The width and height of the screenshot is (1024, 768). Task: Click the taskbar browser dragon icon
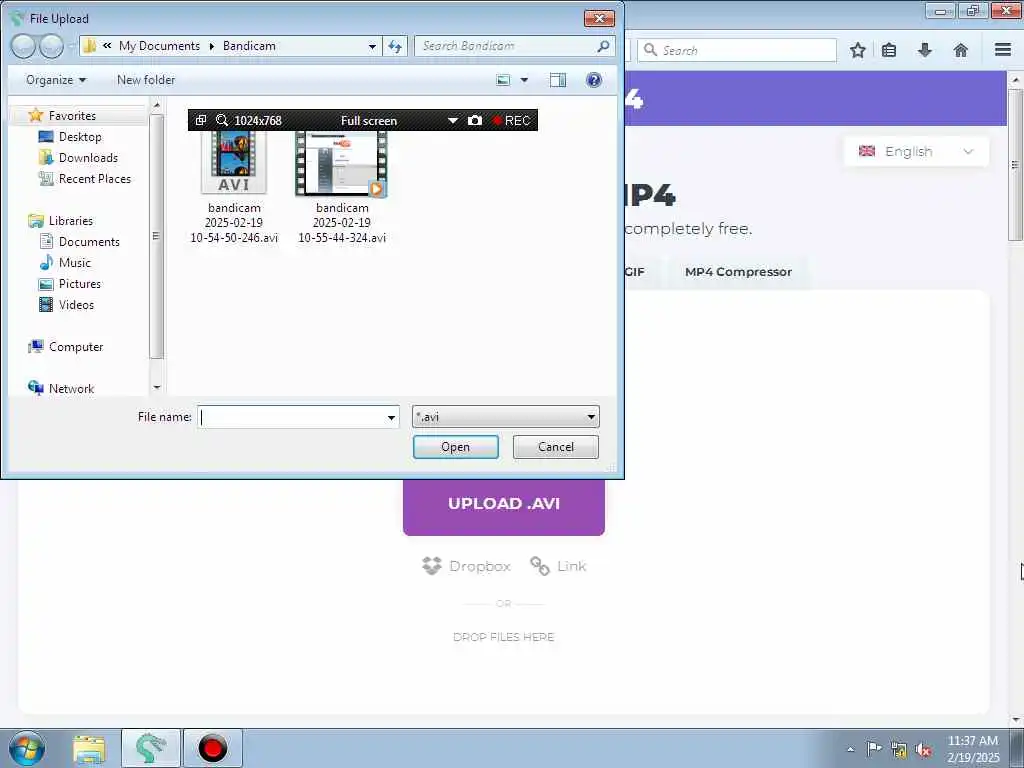(150, 748)
